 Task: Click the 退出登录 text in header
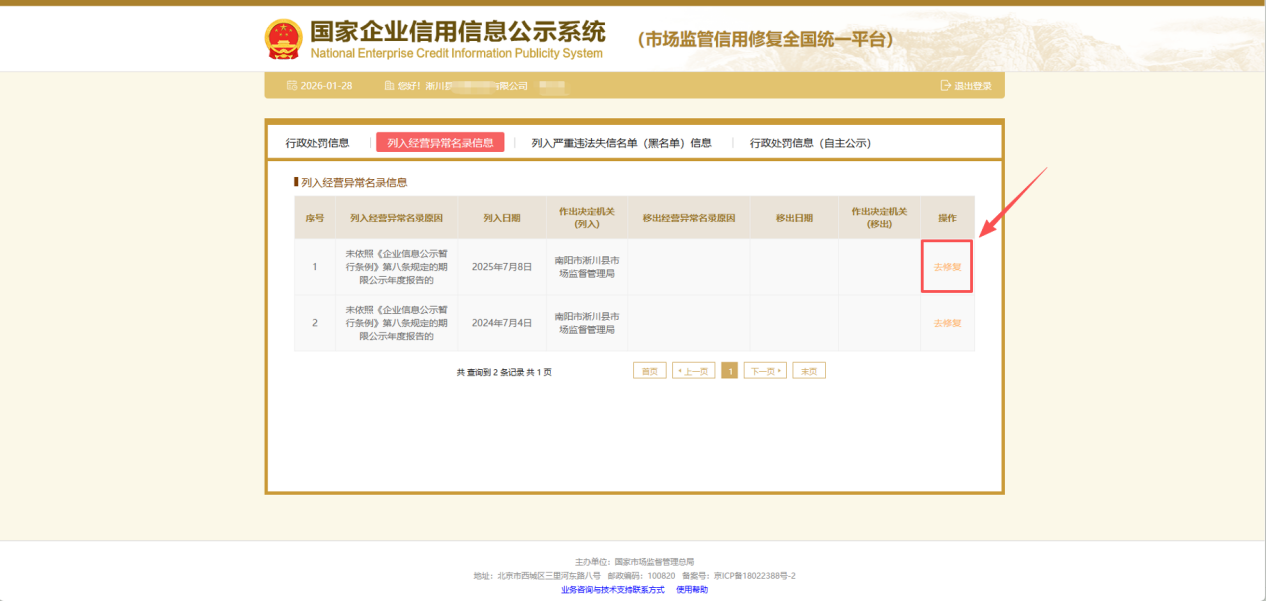(972, 86)
